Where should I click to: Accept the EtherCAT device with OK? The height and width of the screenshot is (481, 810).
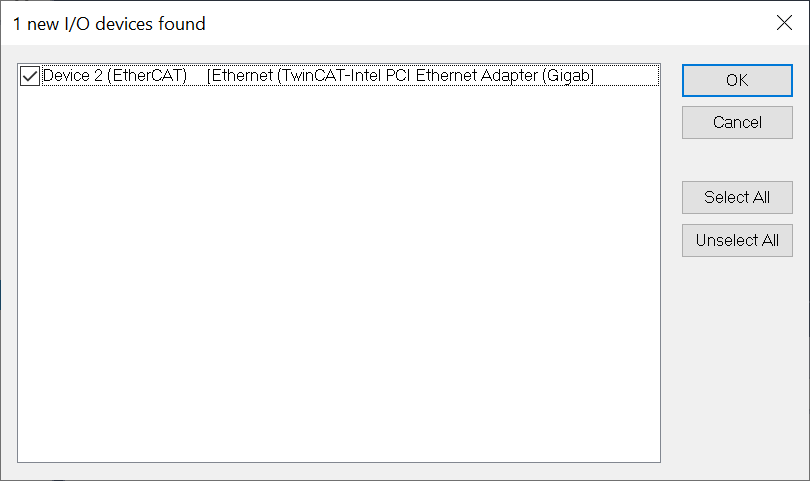pos(737,80)
